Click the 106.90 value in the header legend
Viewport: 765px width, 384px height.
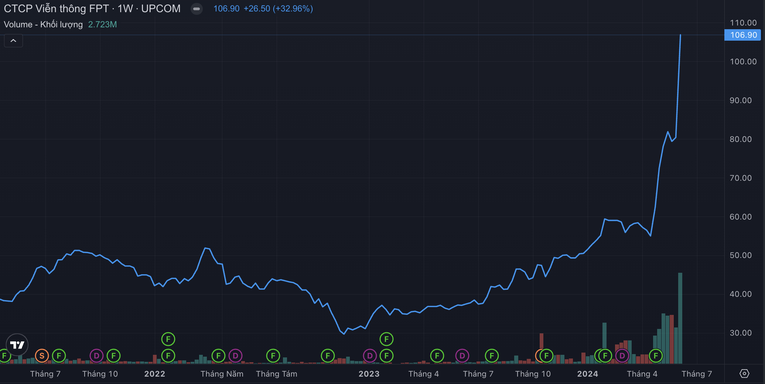226,9
